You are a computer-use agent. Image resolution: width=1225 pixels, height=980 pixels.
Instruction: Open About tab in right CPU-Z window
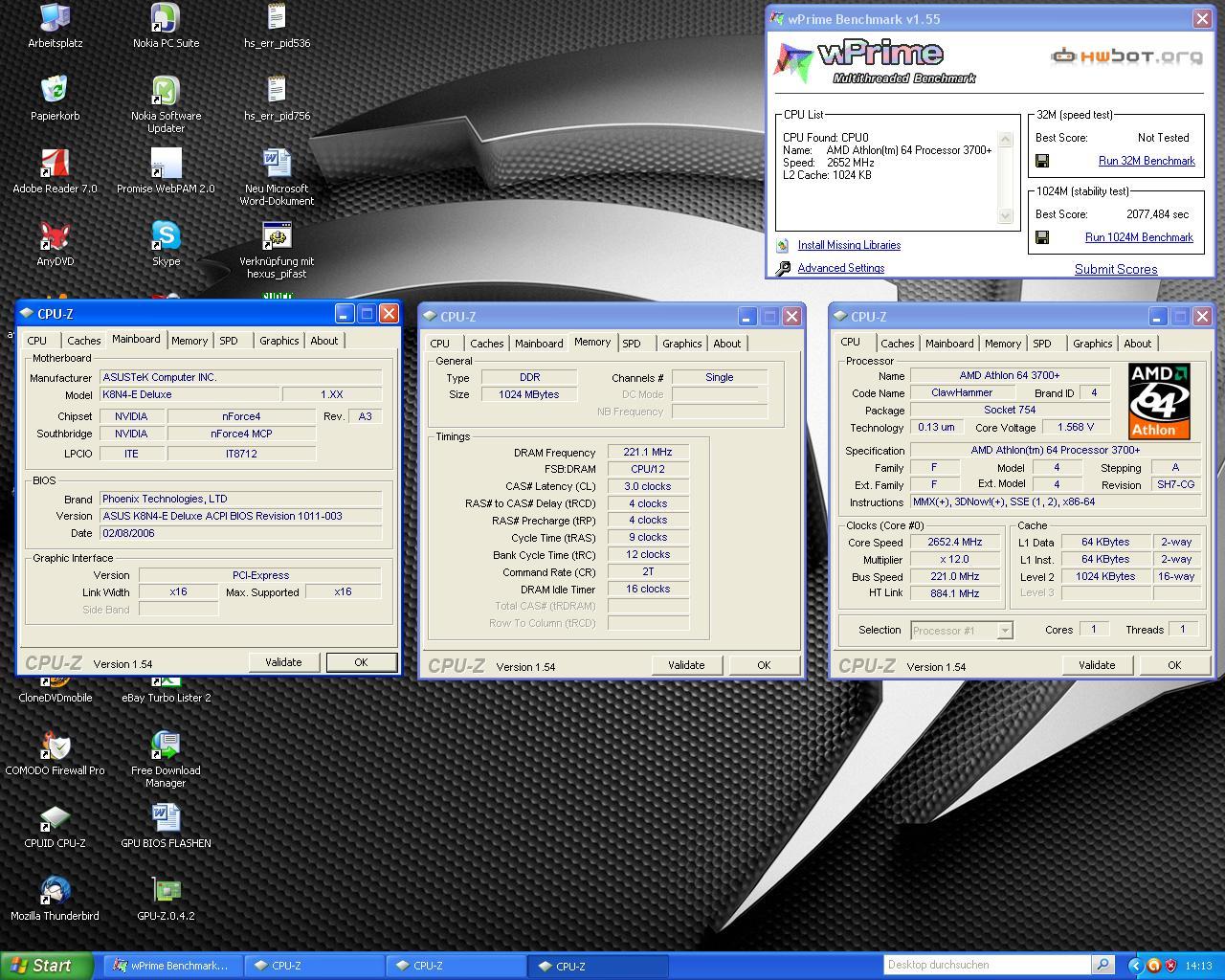tap(1138, 344)
